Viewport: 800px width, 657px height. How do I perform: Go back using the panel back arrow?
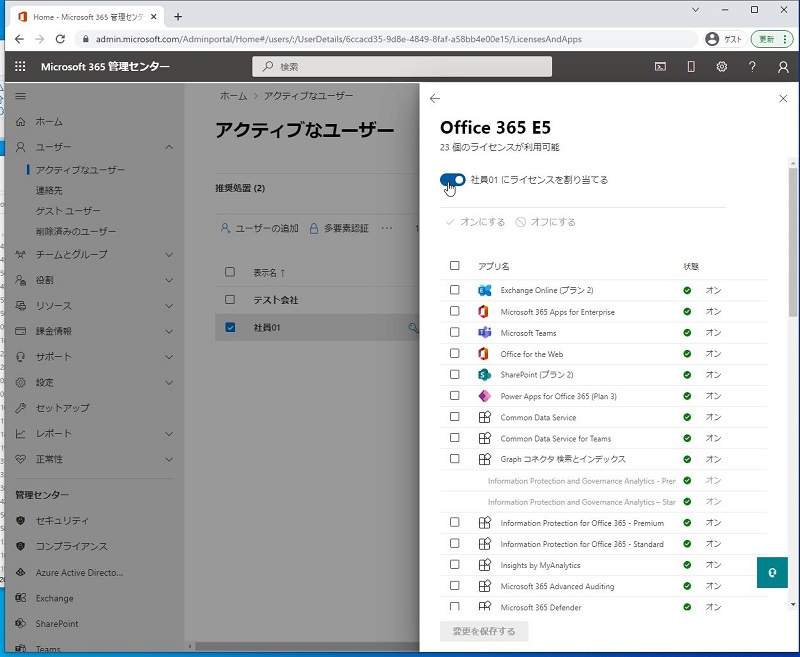click(435, 98)
